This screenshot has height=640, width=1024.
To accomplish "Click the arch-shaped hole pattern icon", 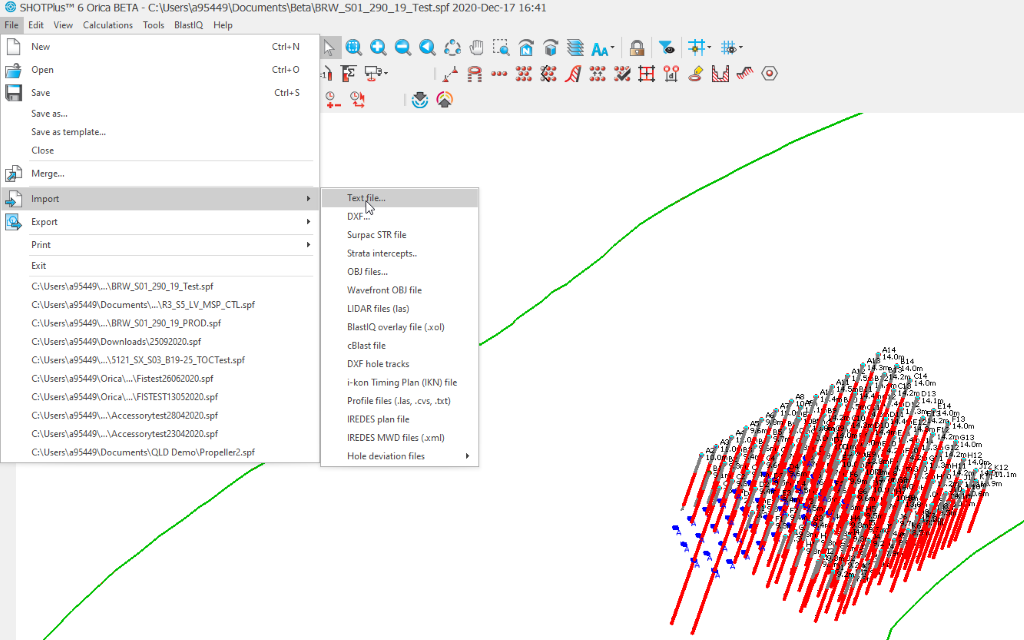I will (x=474, y=74).
